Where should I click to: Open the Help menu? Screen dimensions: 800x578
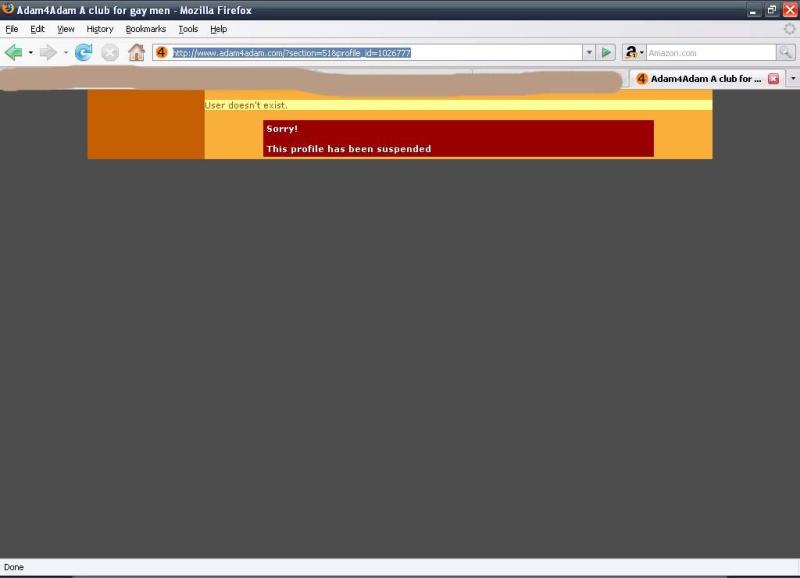pyautogui.click(x=218, y=29)
